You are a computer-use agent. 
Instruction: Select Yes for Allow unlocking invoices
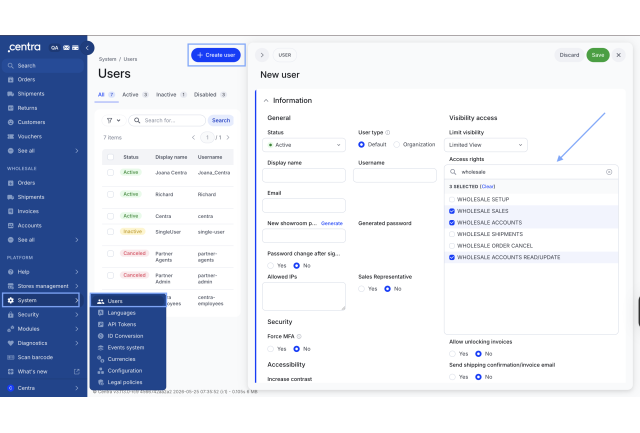[x=452, y=354]
